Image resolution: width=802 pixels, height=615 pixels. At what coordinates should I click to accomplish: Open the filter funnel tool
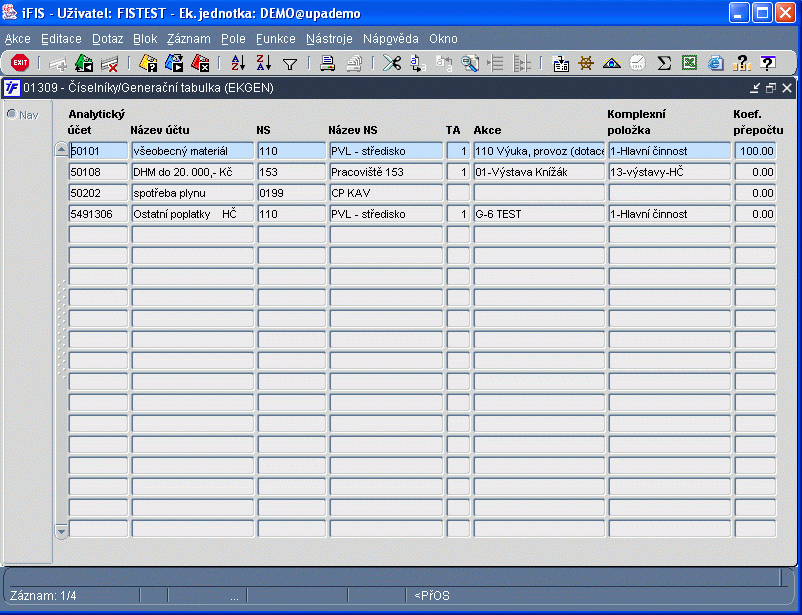tap(290, 64)
